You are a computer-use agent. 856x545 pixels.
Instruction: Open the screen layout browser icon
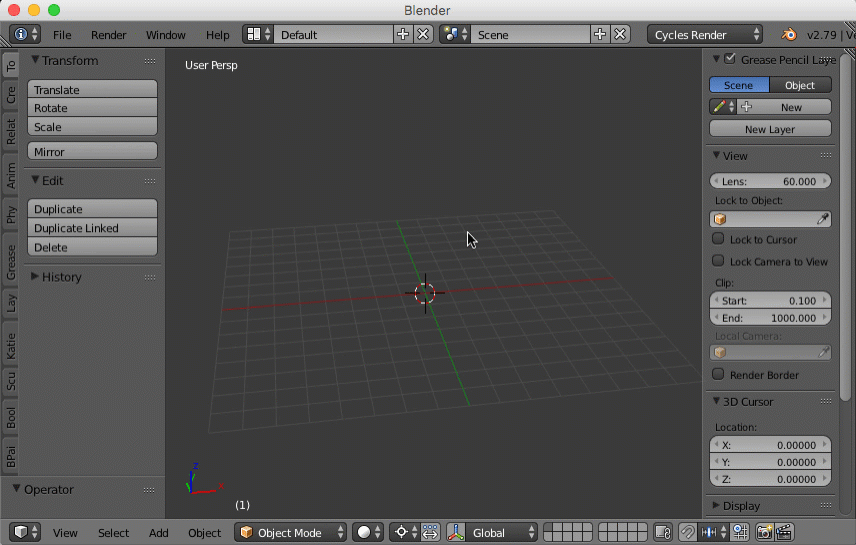click(x=258, y=34)
